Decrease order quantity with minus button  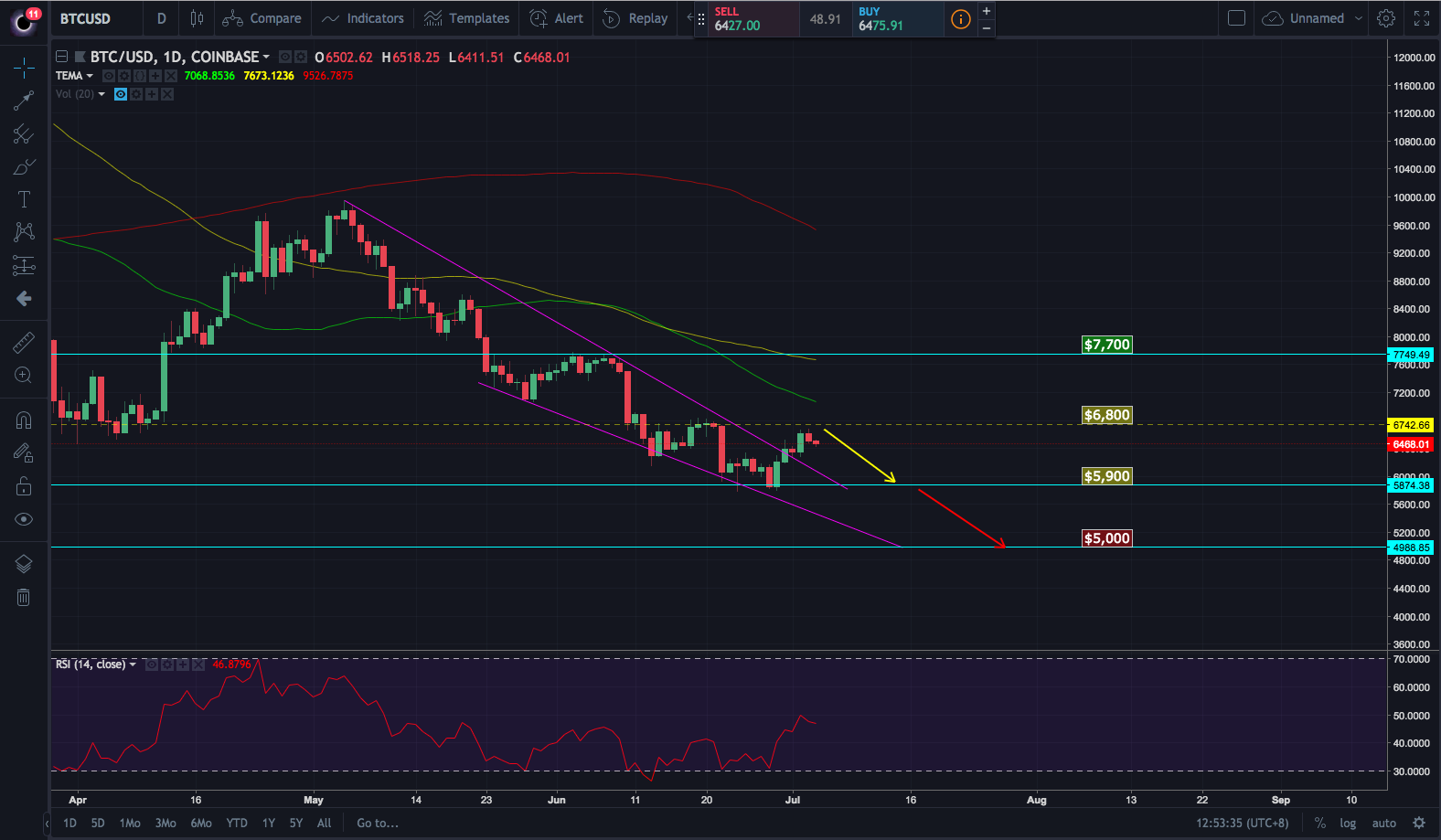987,27
